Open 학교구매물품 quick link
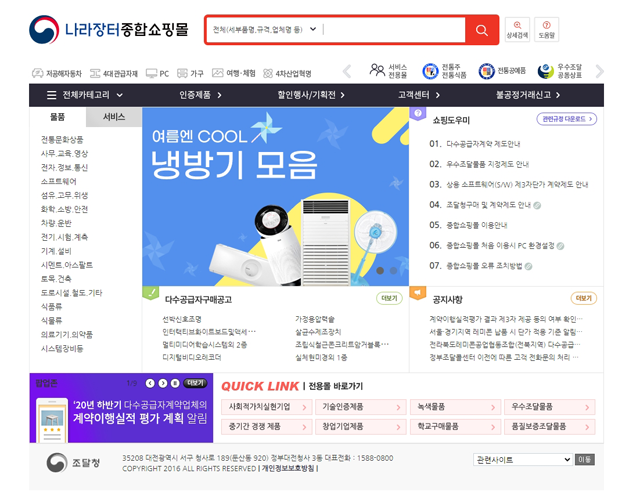This screenshot has height=499, width=640. (456, 427)
